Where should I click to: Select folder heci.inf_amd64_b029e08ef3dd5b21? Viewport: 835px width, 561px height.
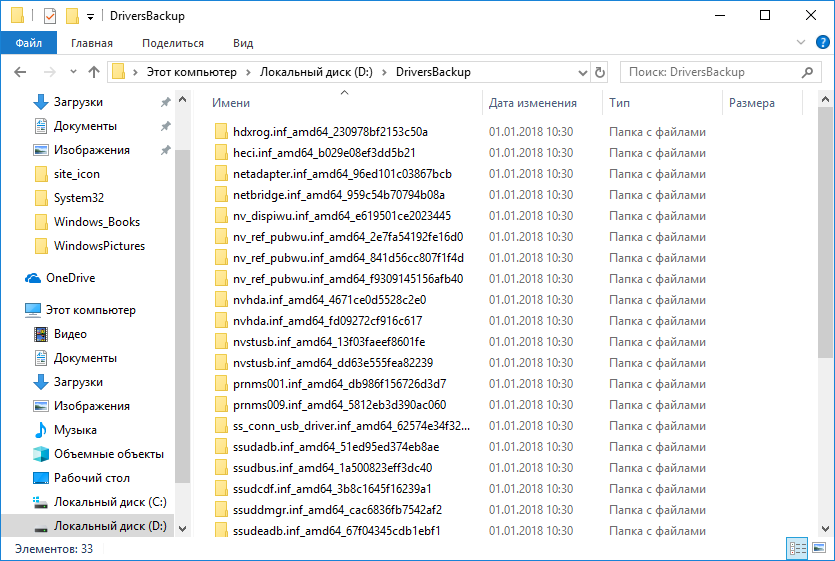pos(324,152)
